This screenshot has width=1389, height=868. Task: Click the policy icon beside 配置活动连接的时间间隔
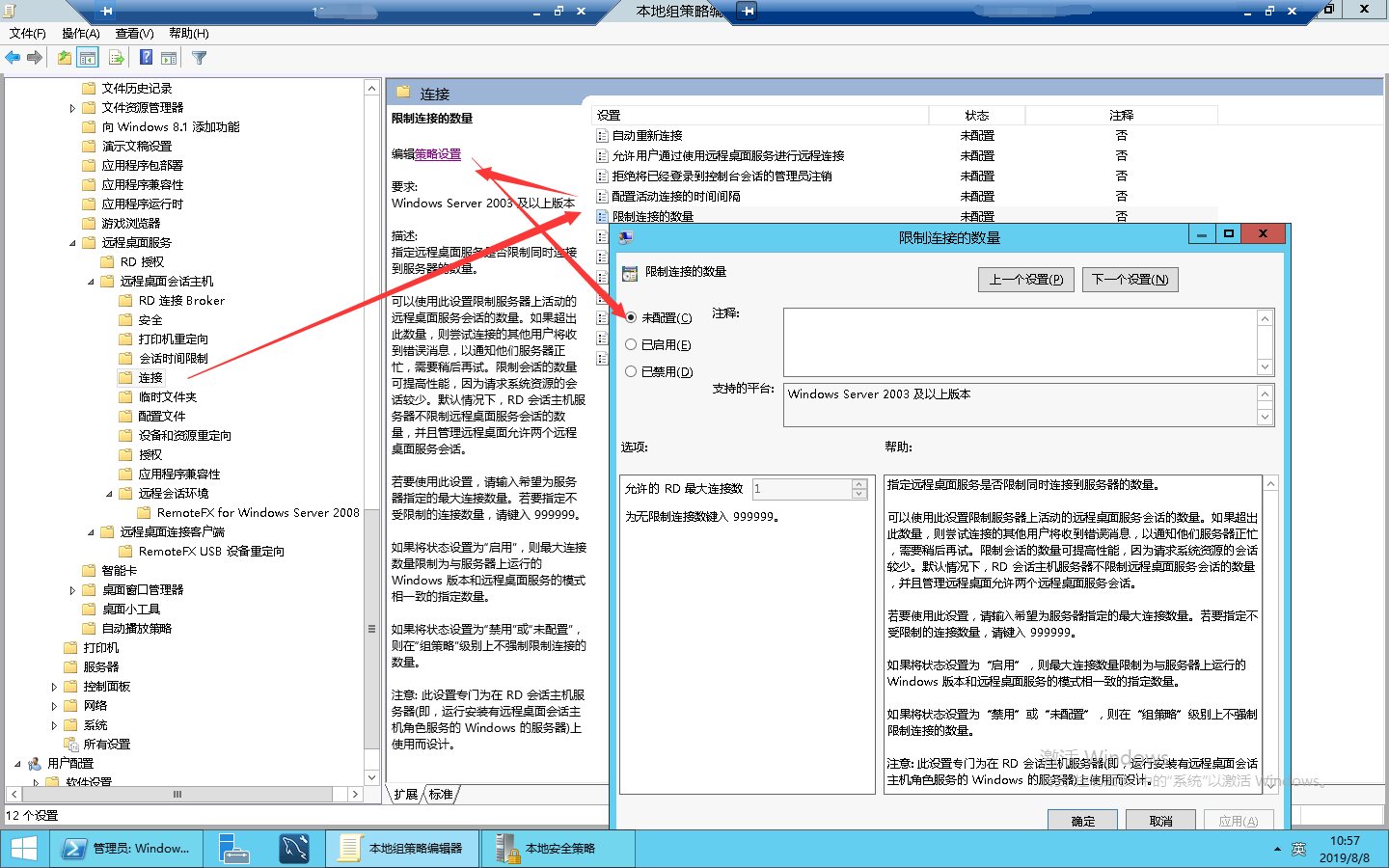602,196
